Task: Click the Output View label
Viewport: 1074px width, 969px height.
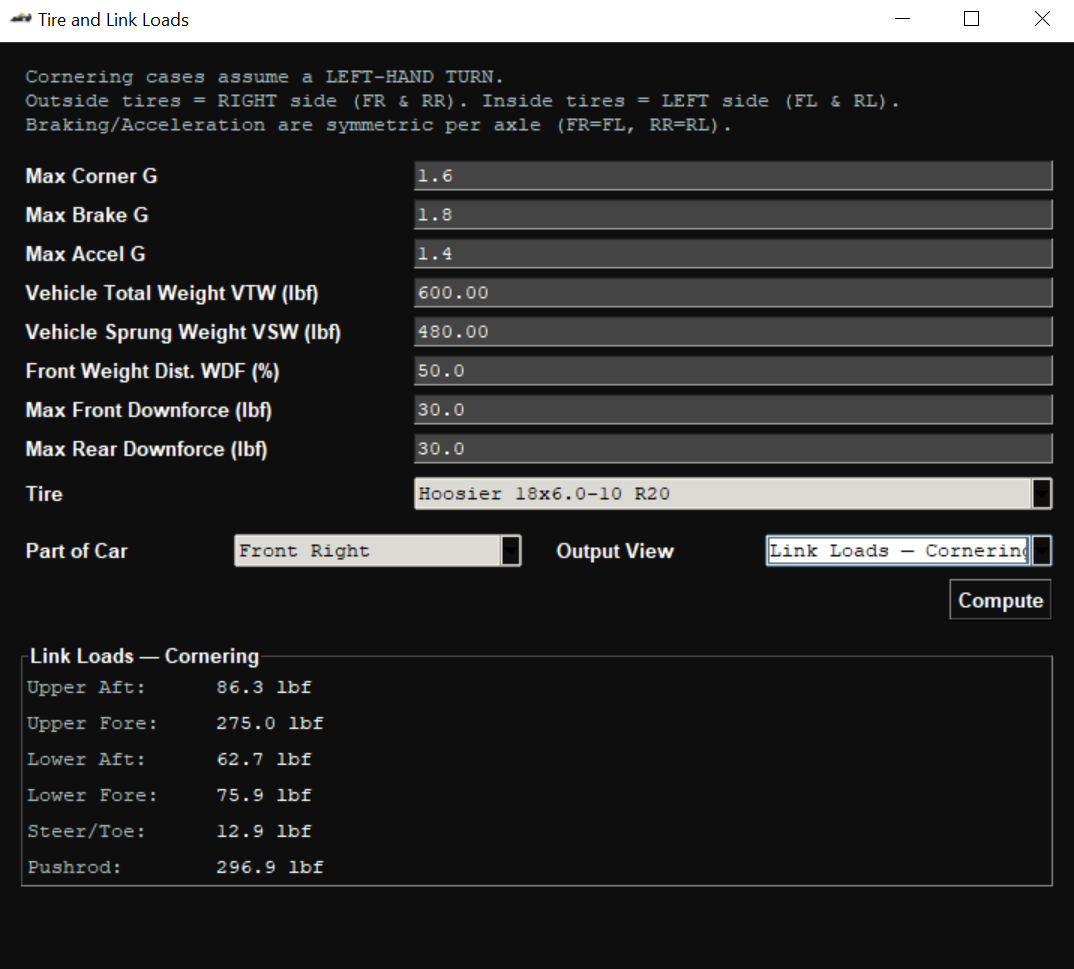Action: pyautogui.click(x=614, y=551)
